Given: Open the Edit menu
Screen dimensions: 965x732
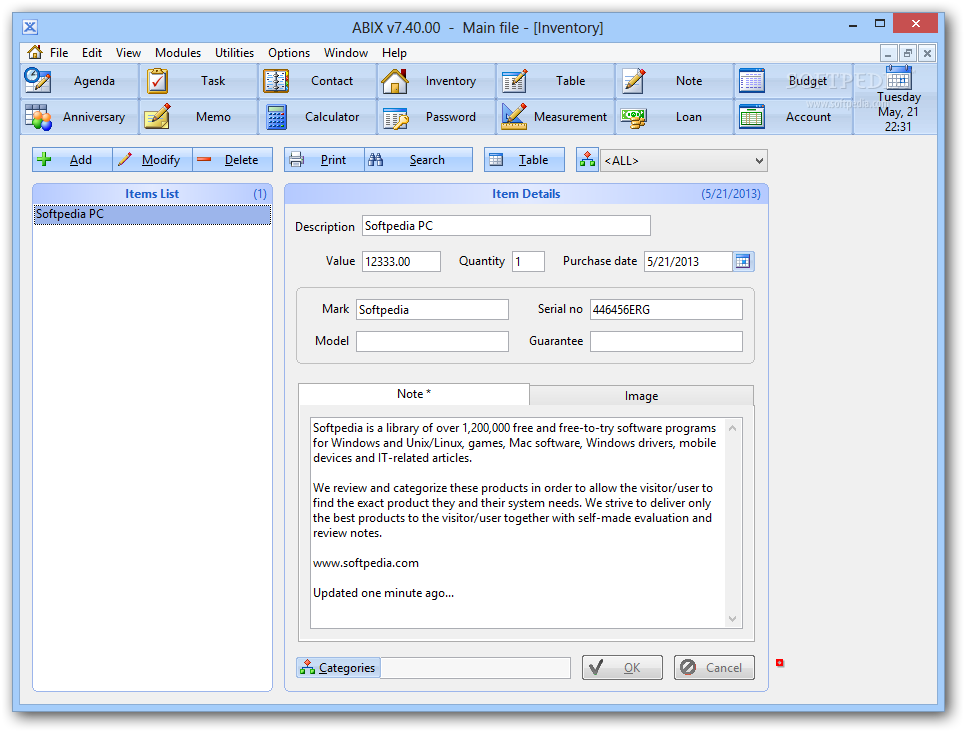Looking at the screenshot, I should (92, 53).
